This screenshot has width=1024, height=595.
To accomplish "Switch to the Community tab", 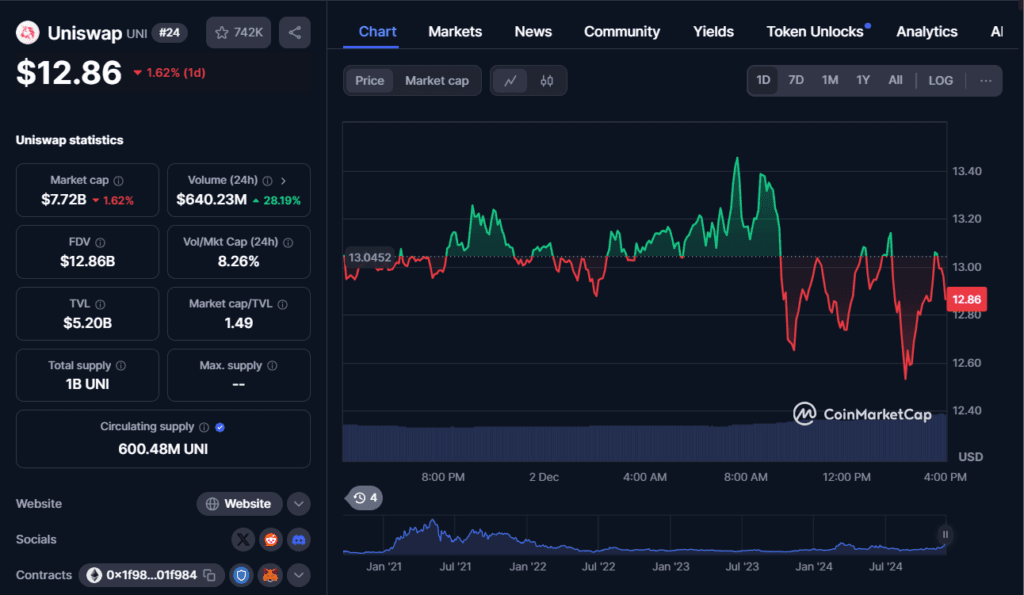I will (622, 32).
